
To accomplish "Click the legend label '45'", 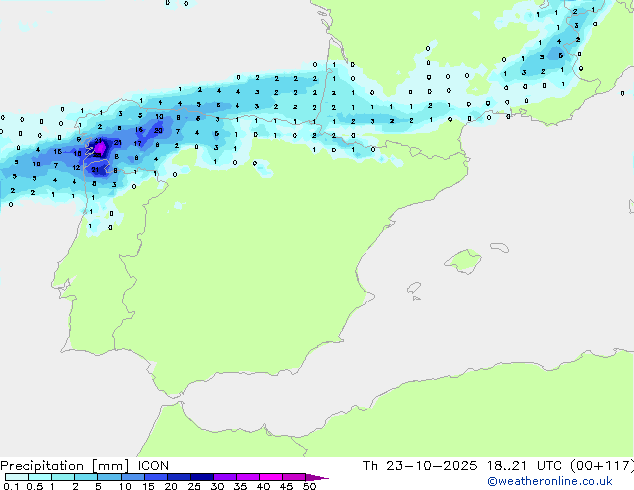I will [x=286, y=486].
